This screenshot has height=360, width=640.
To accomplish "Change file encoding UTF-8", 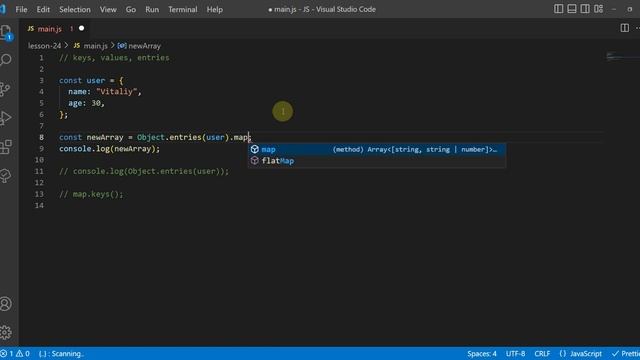I will point(515,354).
